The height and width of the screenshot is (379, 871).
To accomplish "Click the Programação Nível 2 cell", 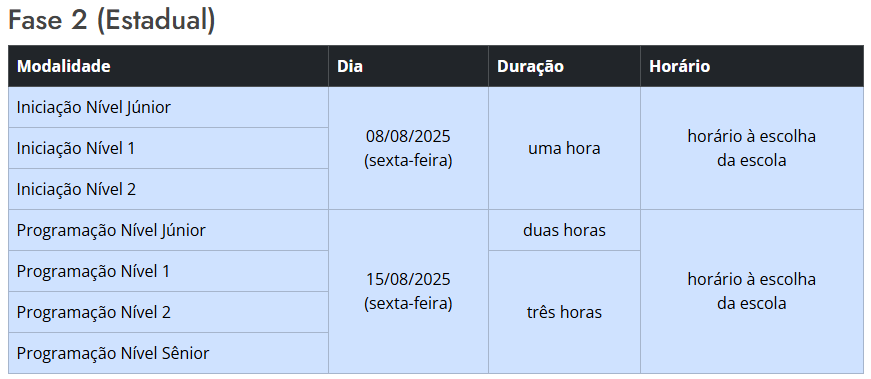I will (x=168, y=312).
